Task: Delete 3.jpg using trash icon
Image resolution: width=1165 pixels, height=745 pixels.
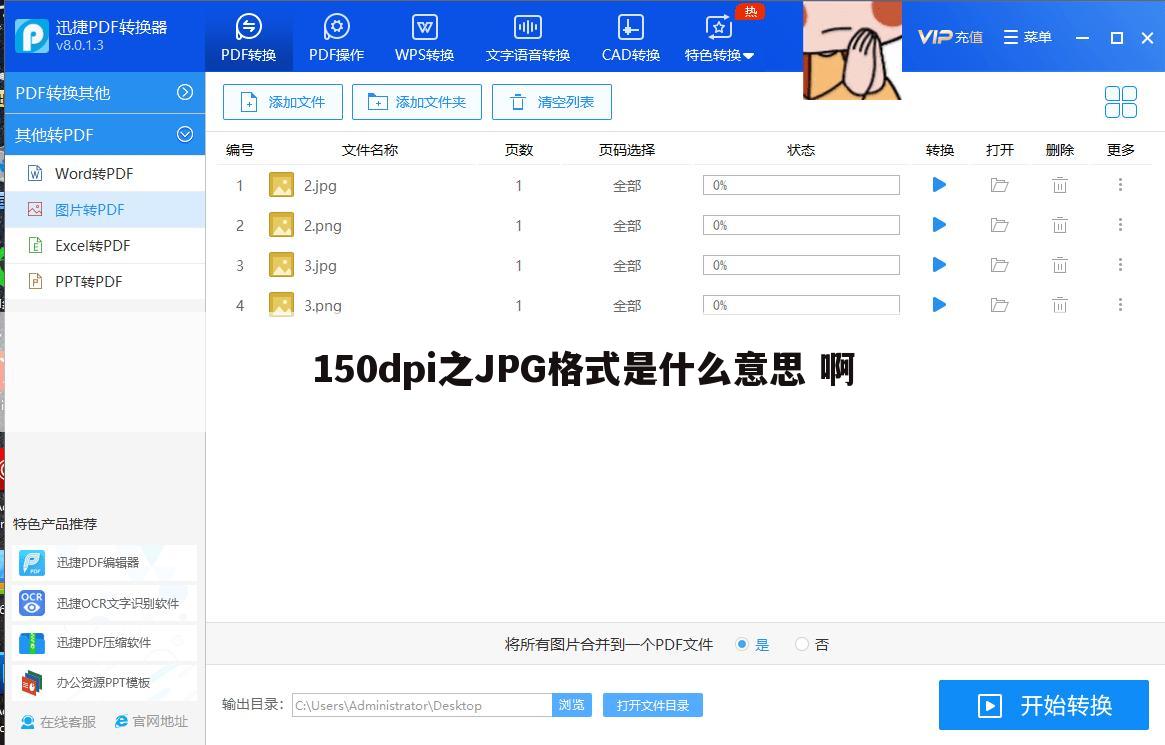Action: [x=1059, y=265]
